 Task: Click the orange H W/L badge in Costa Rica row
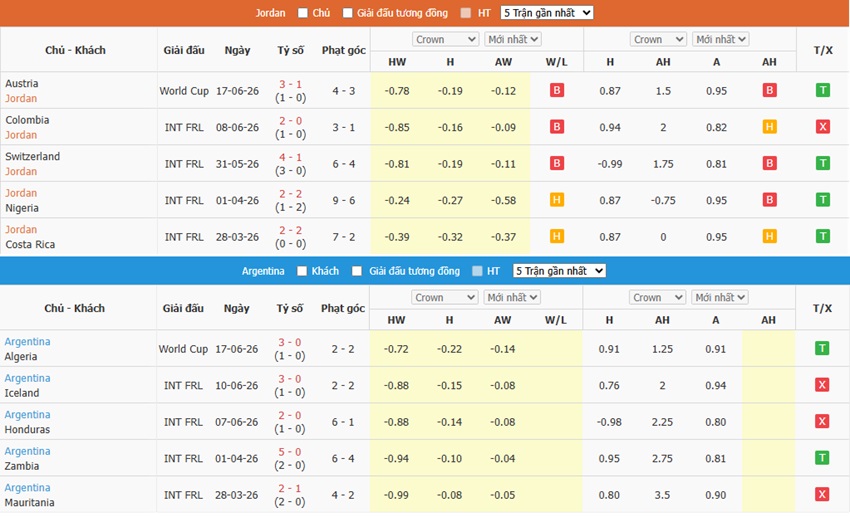pyautogui.click(x=557, y=236)
